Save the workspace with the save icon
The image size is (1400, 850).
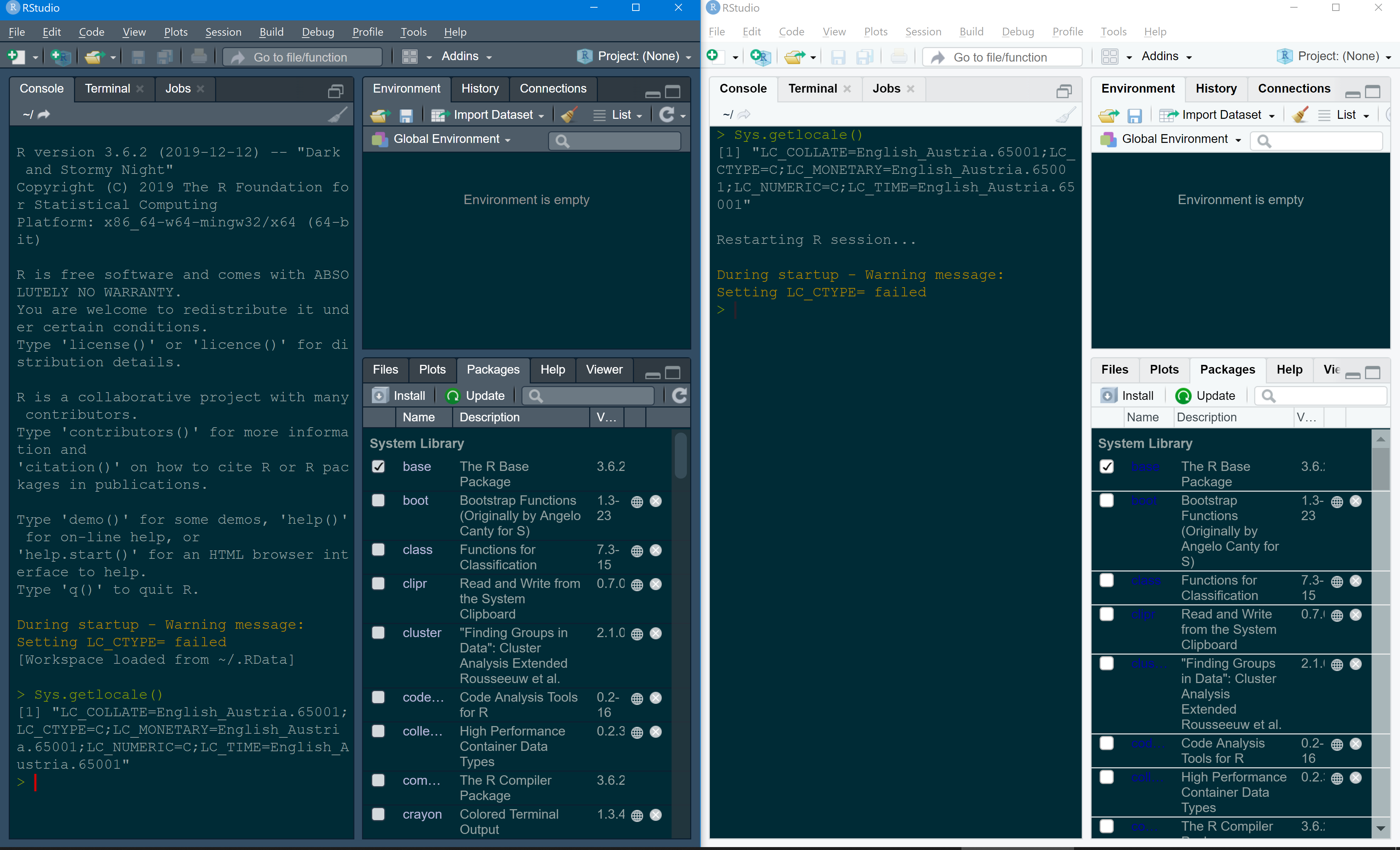(x=406, y=115)
